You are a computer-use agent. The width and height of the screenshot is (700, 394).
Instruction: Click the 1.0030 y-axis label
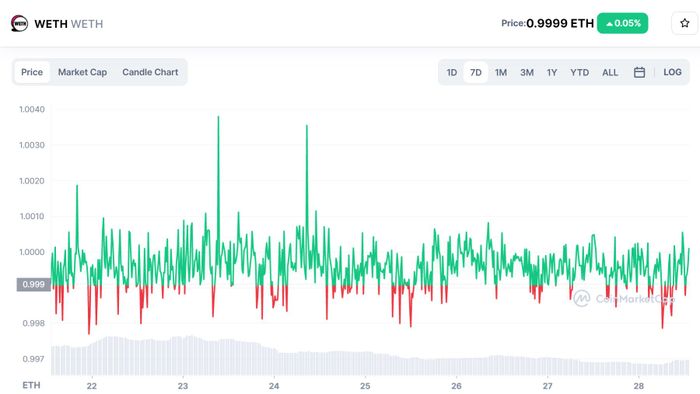click(32, 145)
